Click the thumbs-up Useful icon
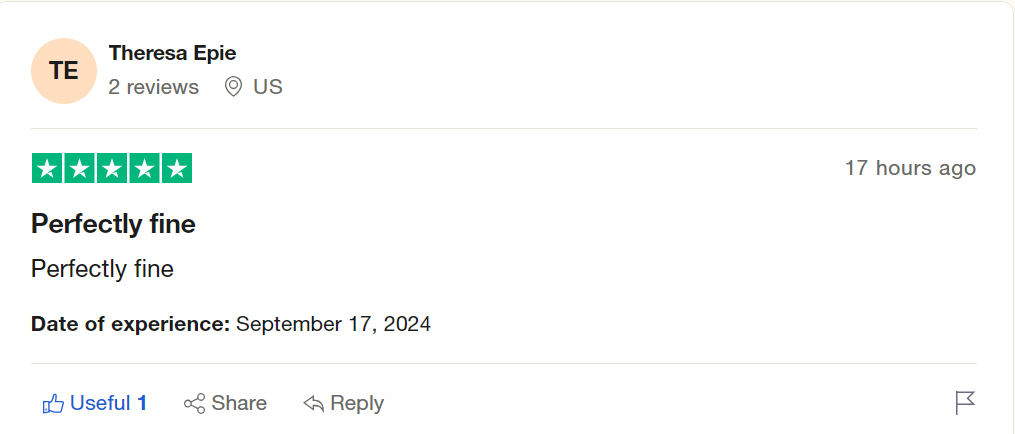The width and height of the screenshot is (1015, 434). pyautogui.click(x=53, y=404)
